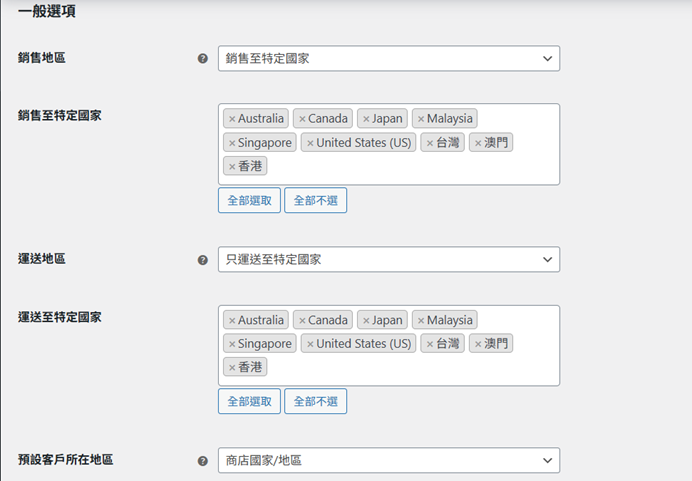
Task: Open the 銷售地區 dropdown
Action: [388, 59]
